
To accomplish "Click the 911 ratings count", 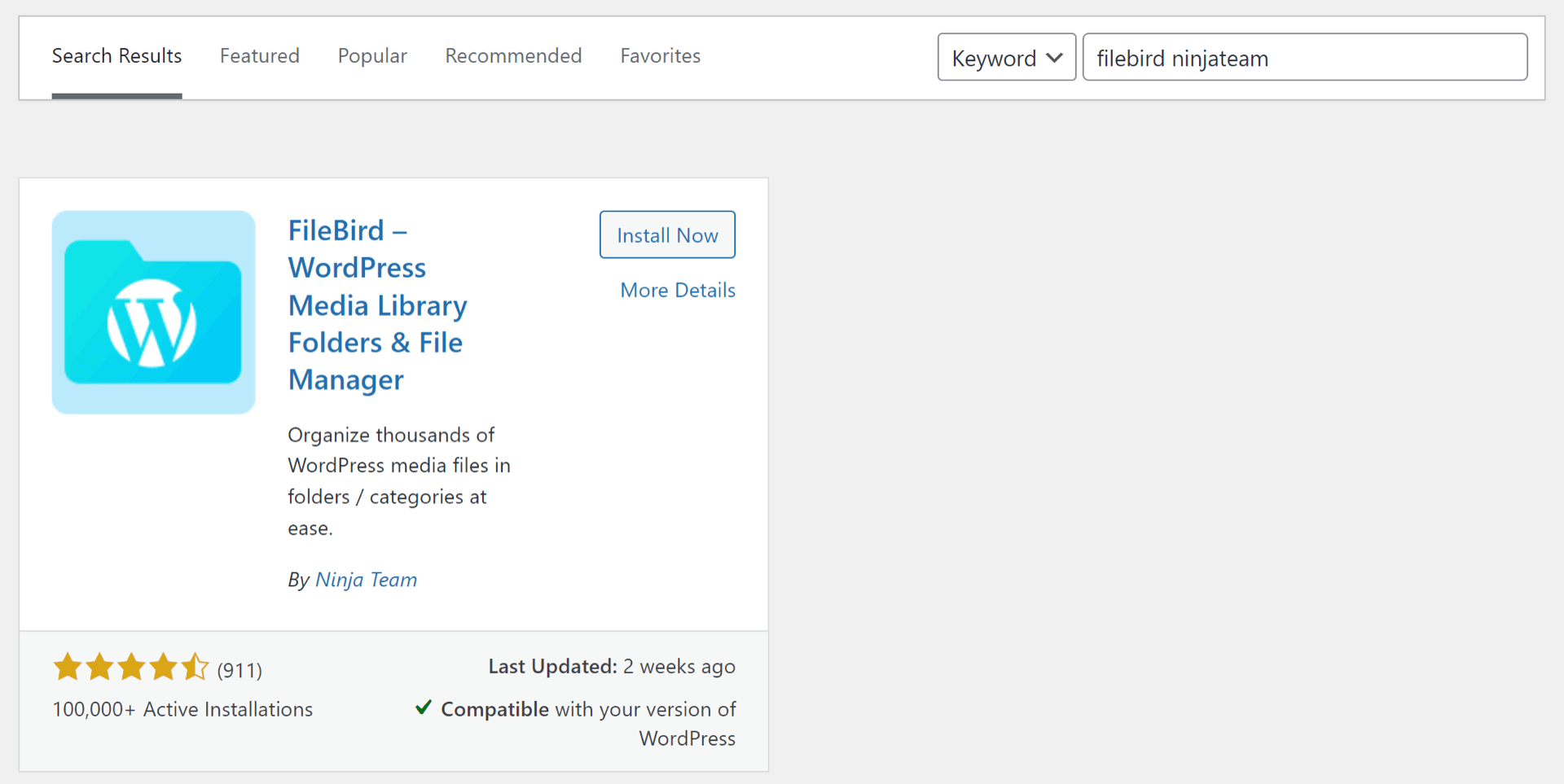I will [239, 670].
